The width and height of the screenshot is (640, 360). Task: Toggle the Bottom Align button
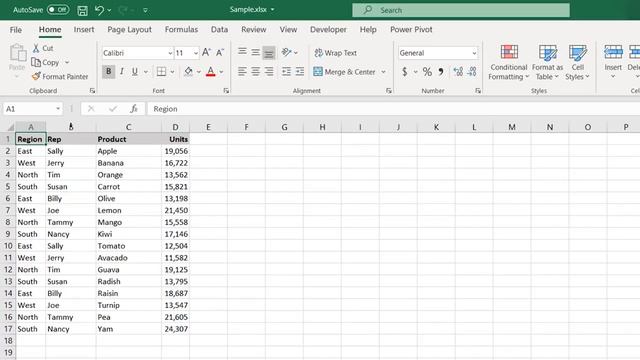pyautogui.click(x=269, y=53)
